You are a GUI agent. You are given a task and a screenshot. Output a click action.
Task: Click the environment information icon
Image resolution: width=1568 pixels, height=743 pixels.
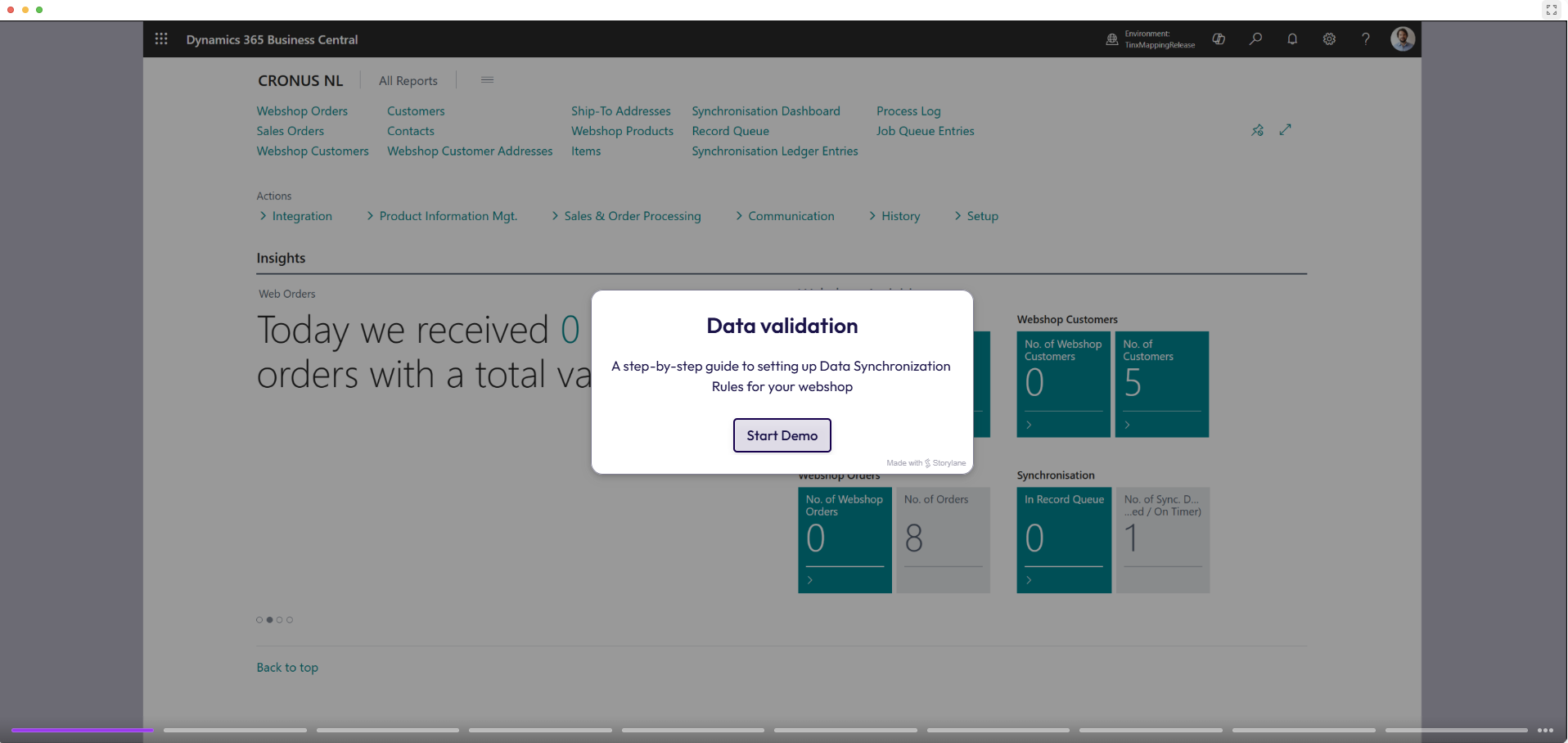pyautogui.click(x=1112, y=39)
